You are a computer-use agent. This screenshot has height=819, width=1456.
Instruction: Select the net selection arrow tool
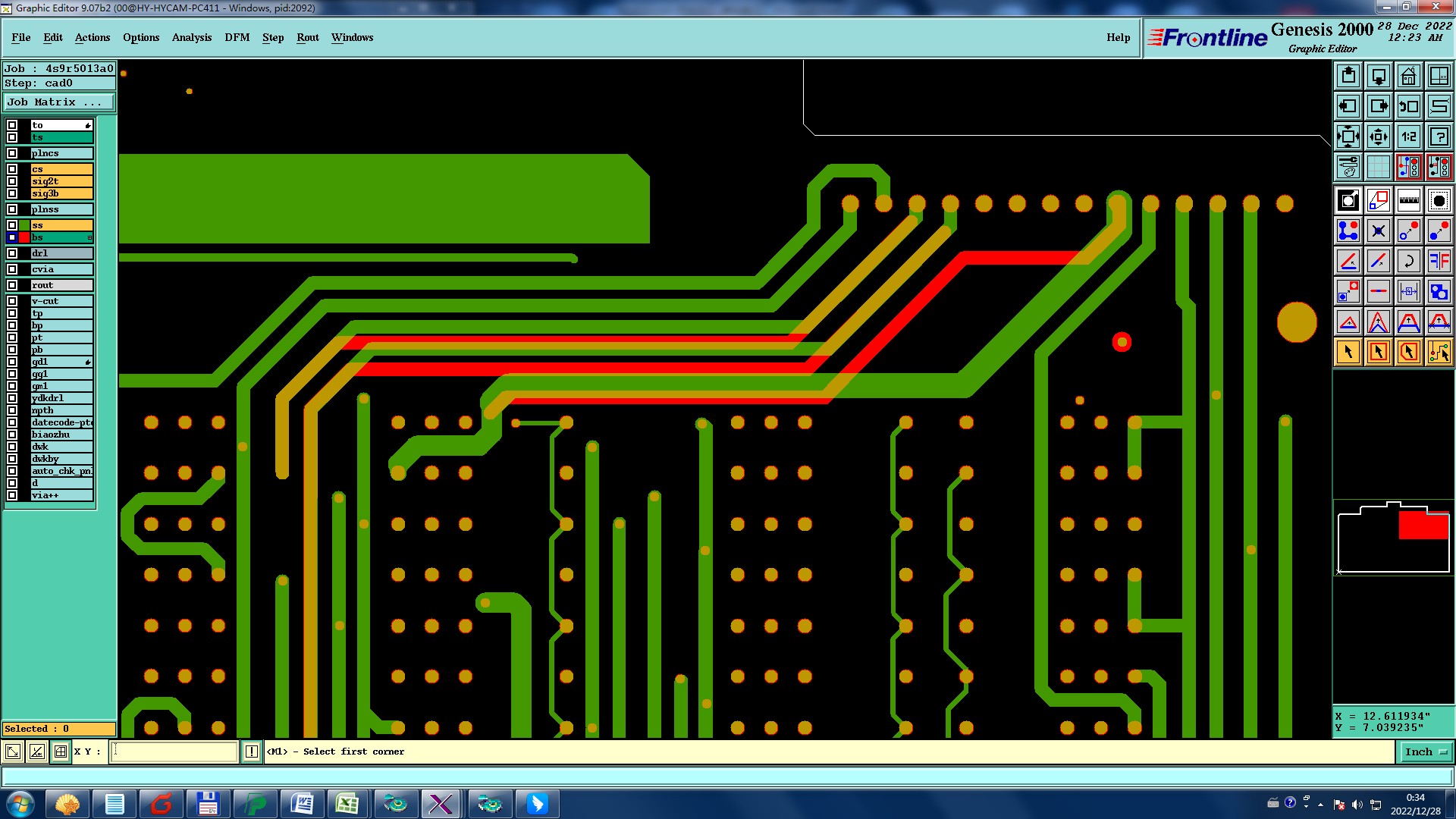(x=1439, y=352)
